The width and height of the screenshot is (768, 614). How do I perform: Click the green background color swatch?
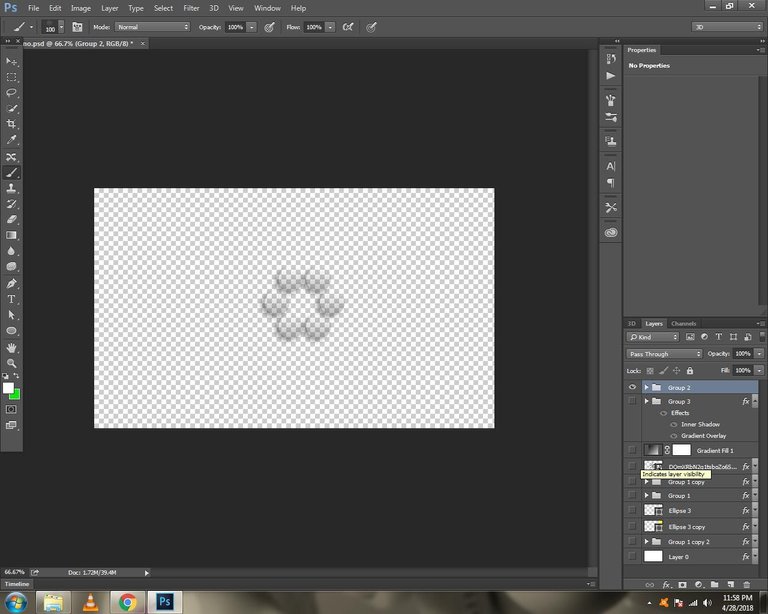(x=16, y=395)
